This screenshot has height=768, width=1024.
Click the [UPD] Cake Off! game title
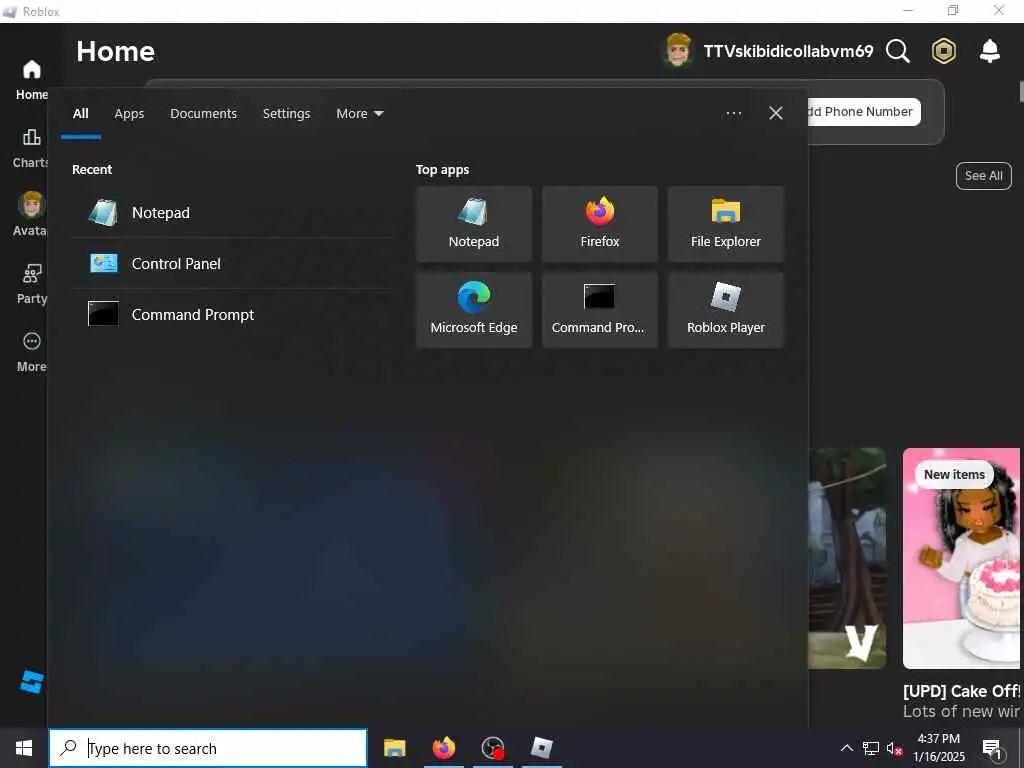pos(961,691)
